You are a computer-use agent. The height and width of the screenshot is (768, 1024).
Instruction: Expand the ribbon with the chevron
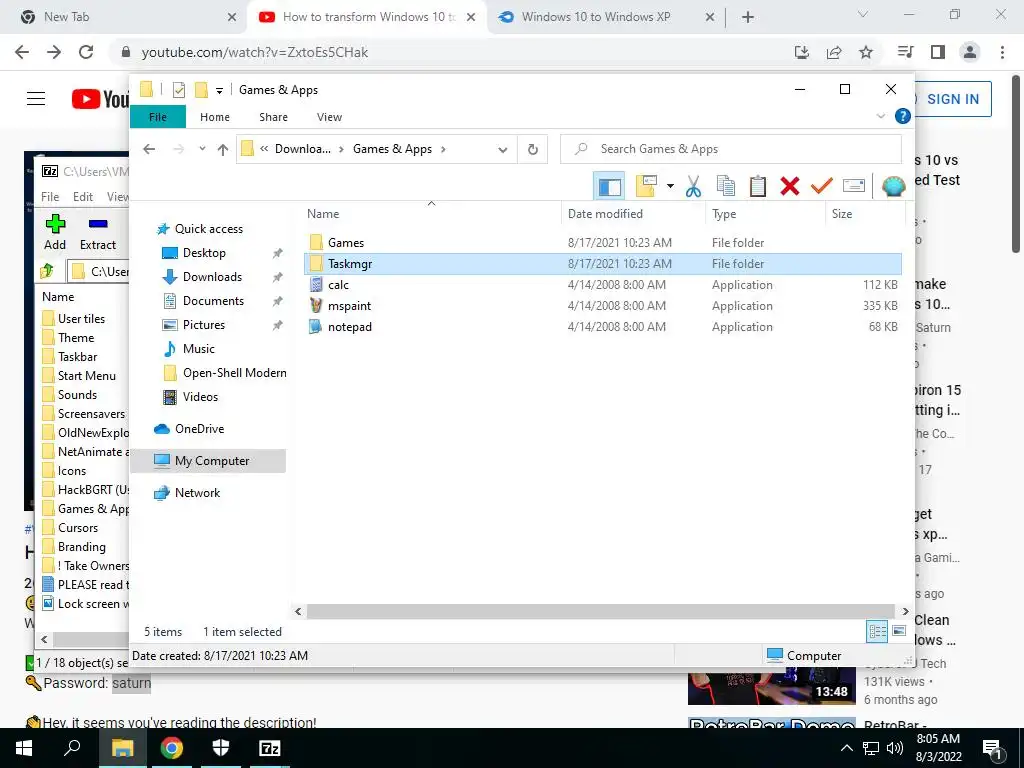(880, 116)
